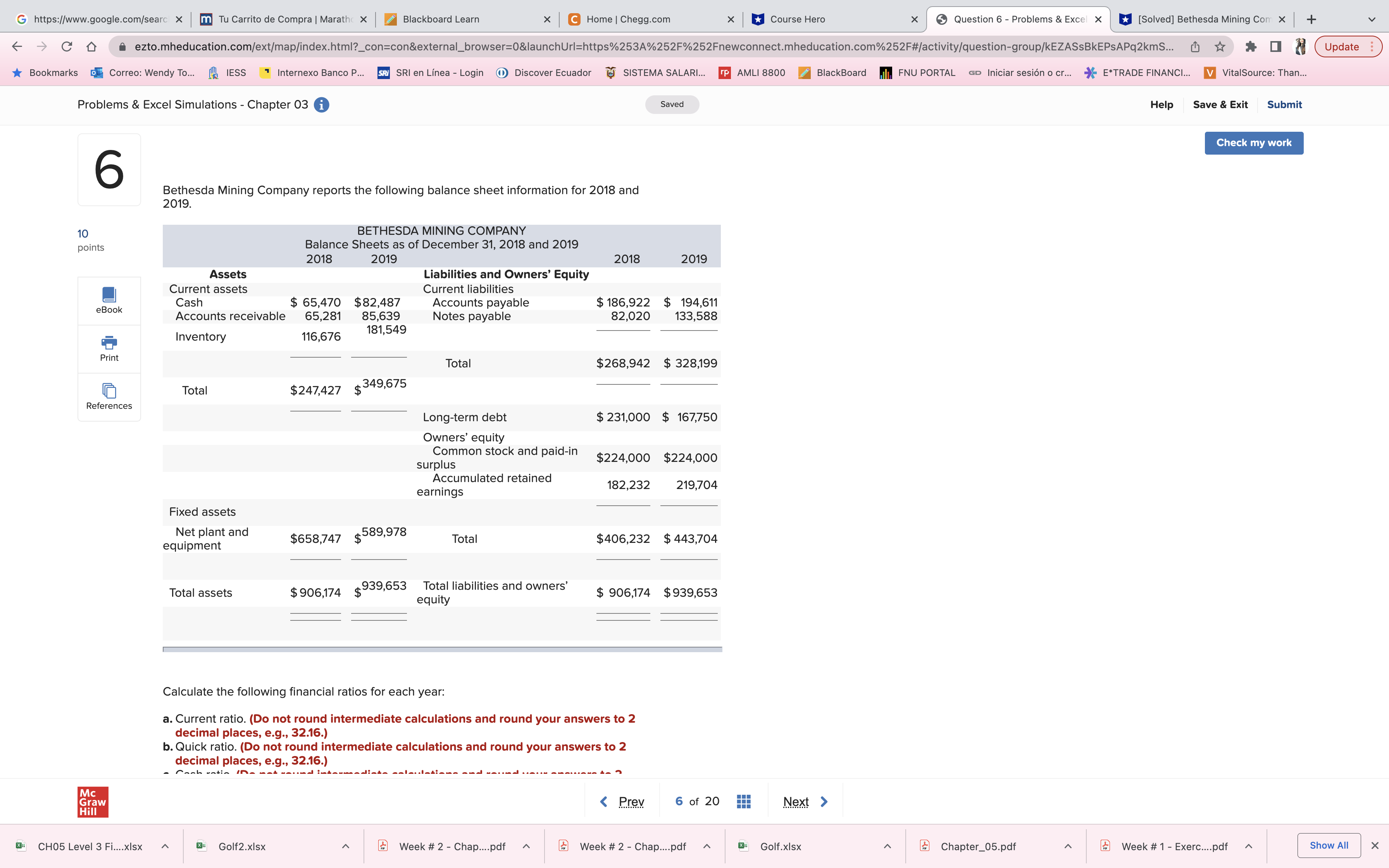Click the browser home icon
This screenshot has height=868, width=1389.
point(91,47)
